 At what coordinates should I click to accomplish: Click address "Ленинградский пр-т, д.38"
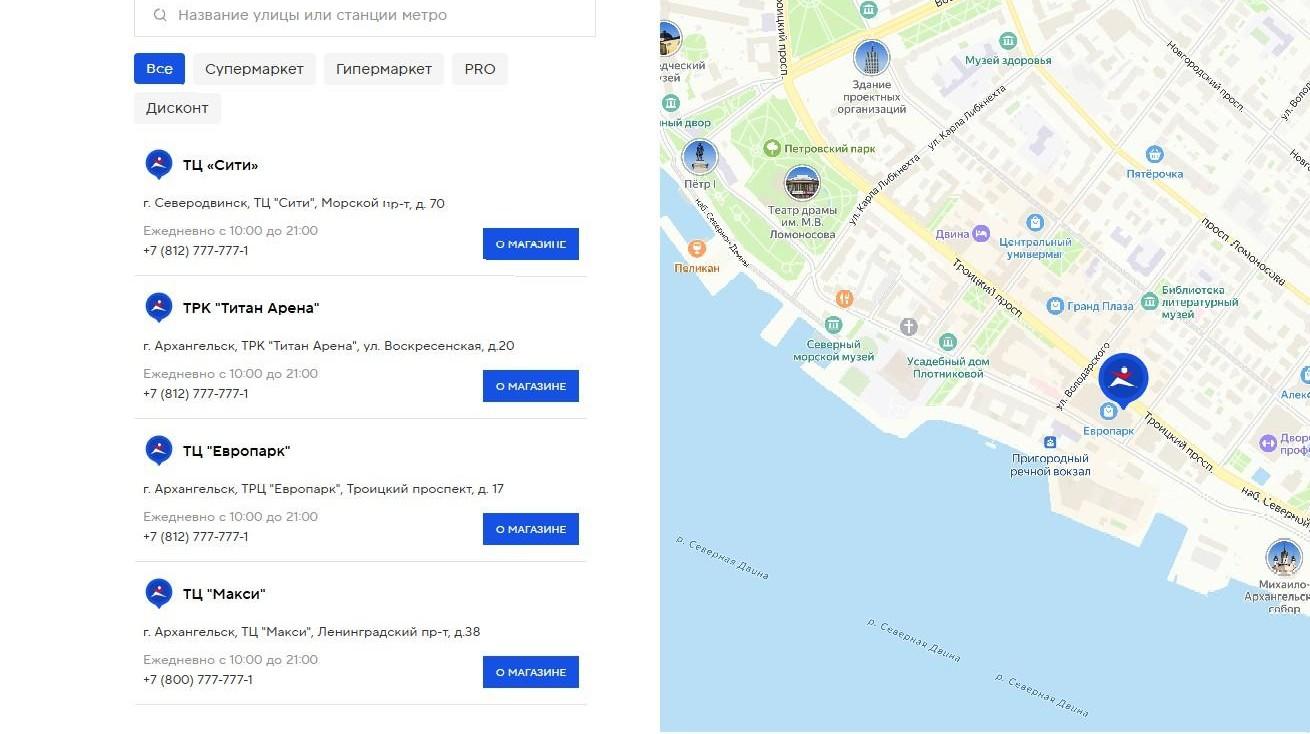[399, 632]
